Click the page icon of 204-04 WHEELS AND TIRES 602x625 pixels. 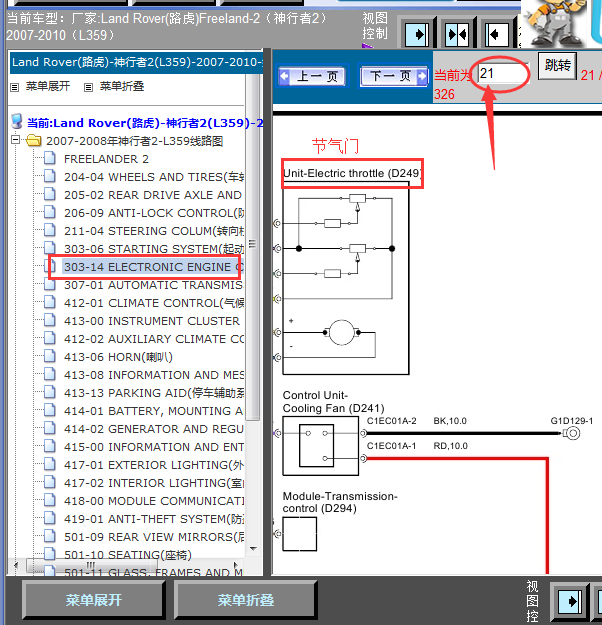pos(50,176)
